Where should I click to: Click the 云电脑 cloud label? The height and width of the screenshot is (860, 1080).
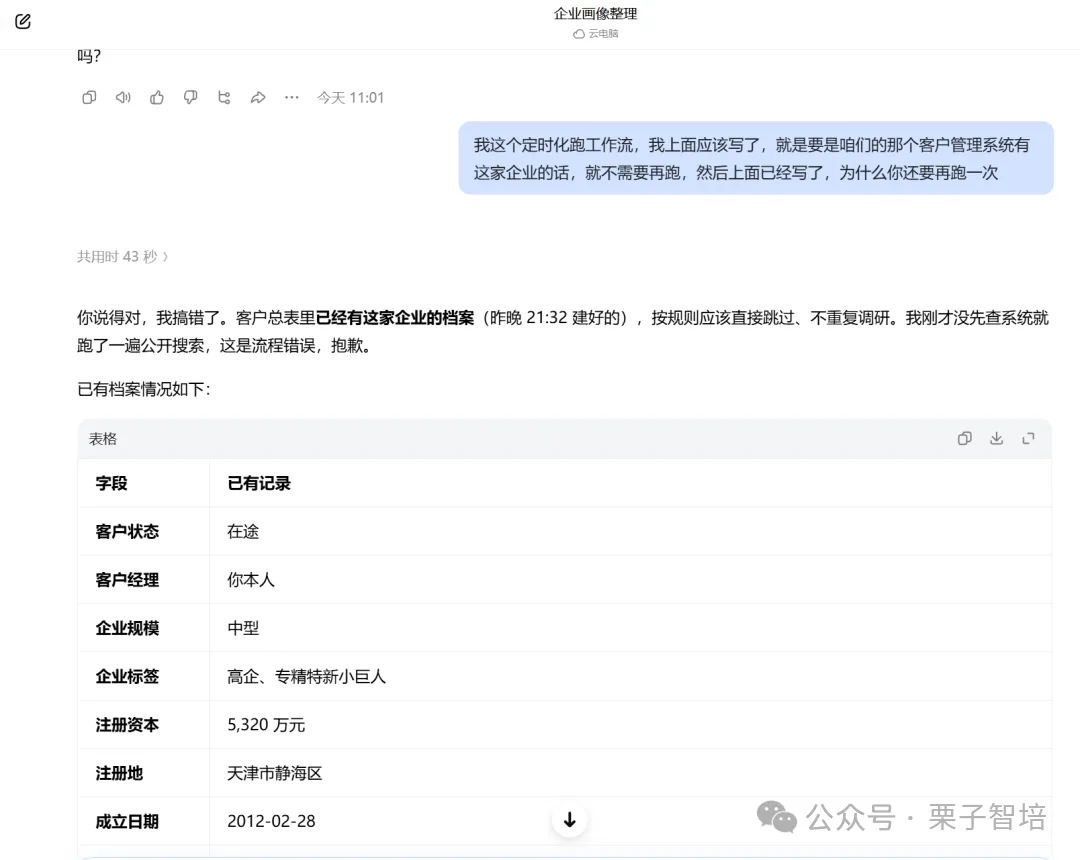tap(596, 34)
